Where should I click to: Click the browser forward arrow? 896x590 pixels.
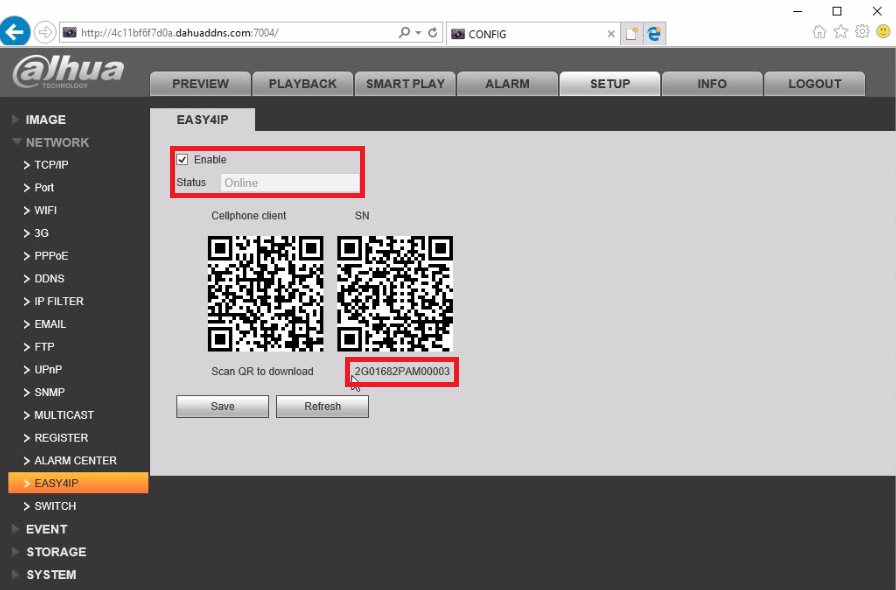click(x=45, y=32)
